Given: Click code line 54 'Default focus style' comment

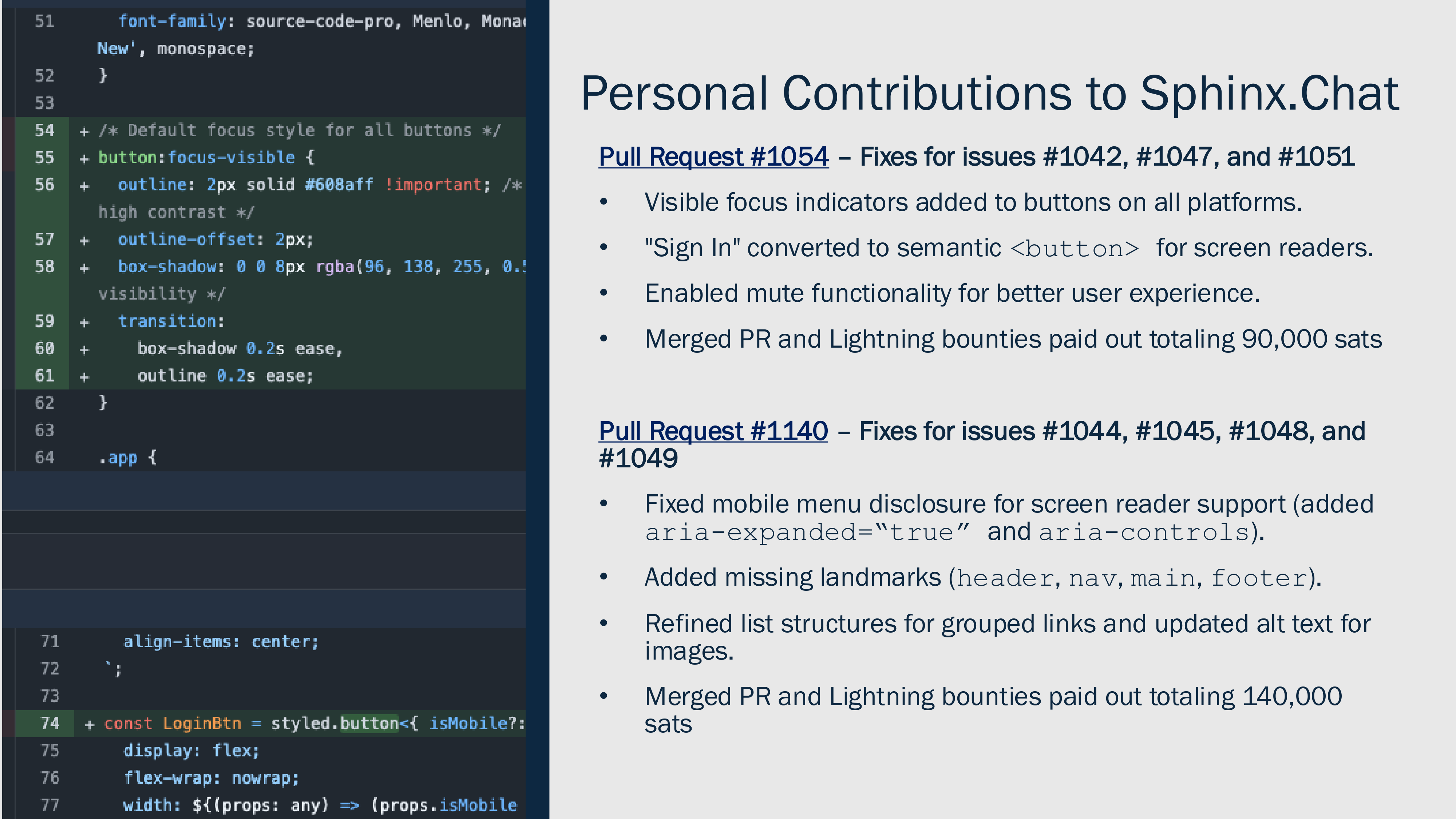Looking at the screenshot, I should (x=300, y=131).
